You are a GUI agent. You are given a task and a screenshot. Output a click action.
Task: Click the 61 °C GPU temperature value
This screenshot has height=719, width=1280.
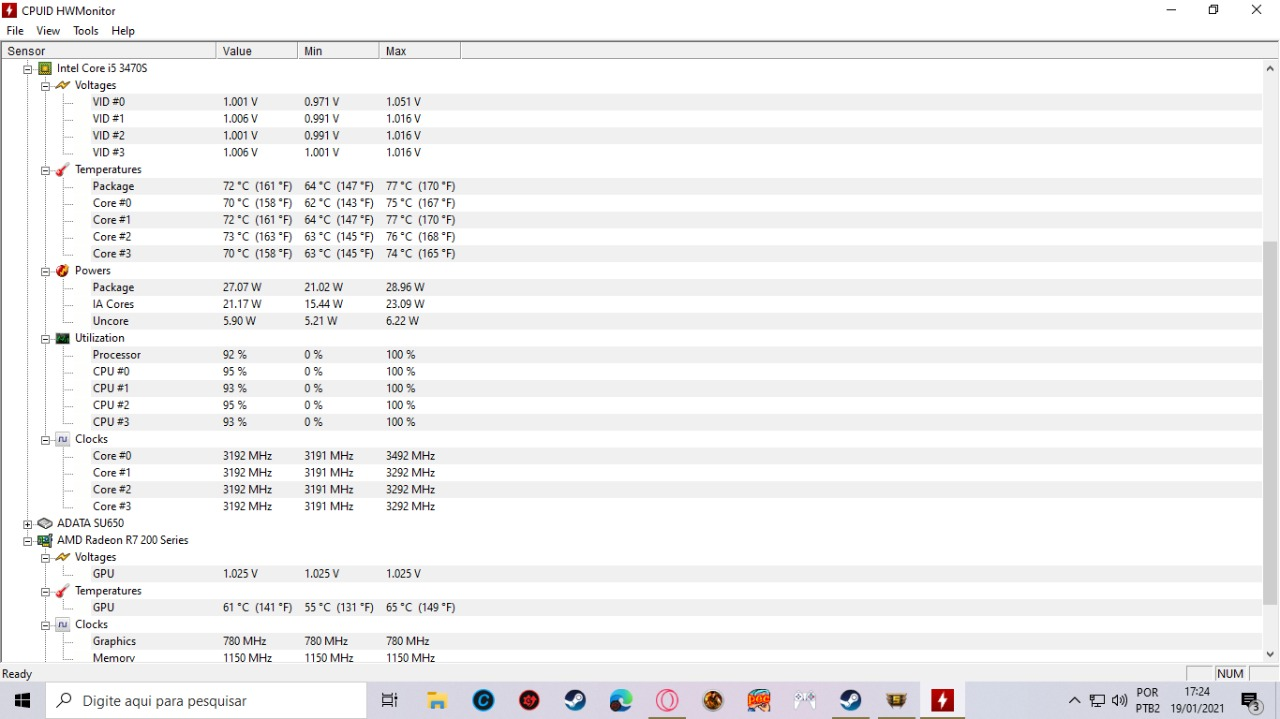pos(257,608)
